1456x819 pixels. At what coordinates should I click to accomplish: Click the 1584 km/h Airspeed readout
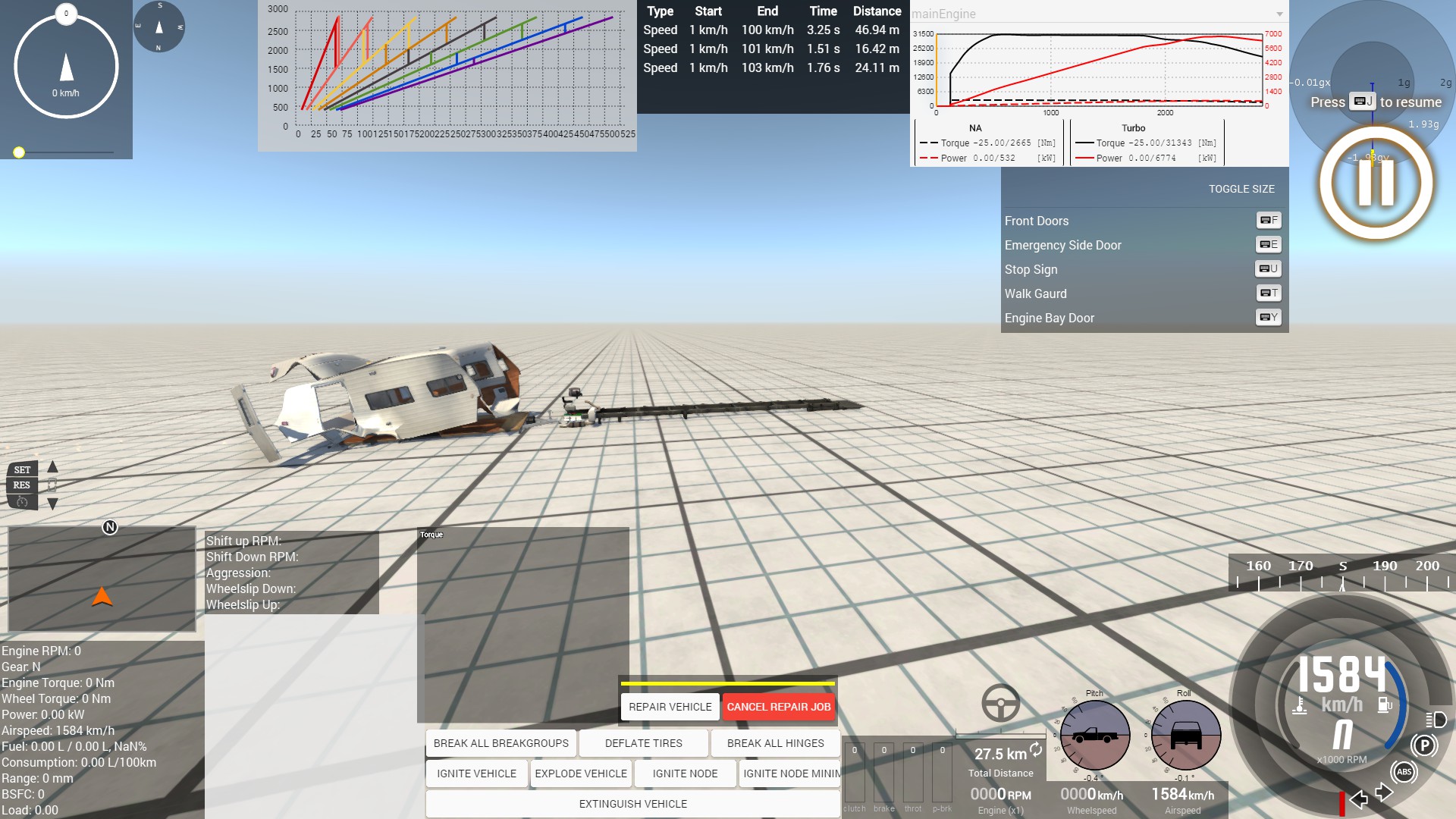tap(1183, 794)
